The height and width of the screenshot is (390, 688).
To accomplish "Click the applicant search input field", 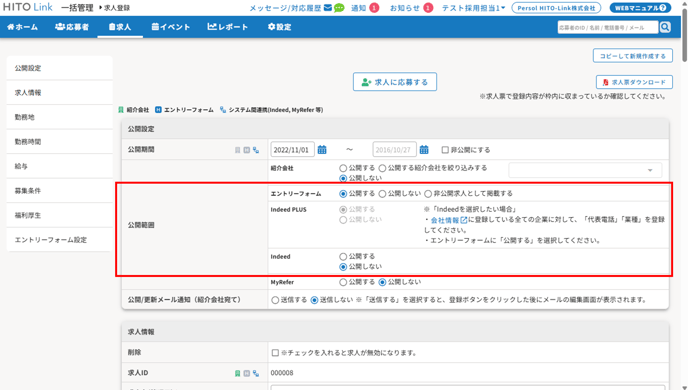I will (x=608, y=27).
